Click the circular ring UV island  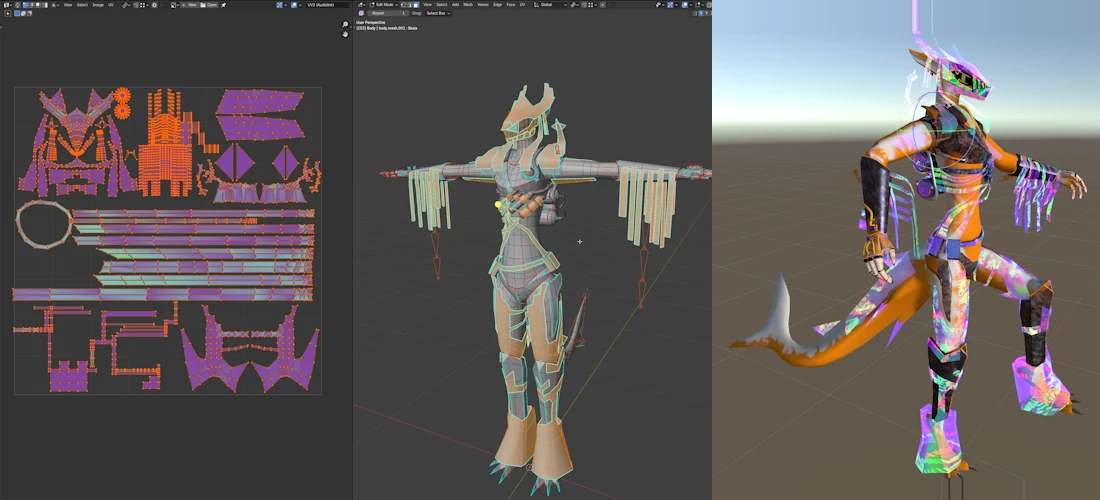point(43,224)
